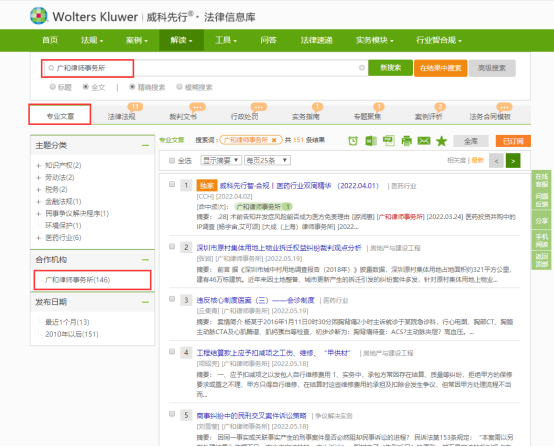Click the 独家 badge on result 1
This screenshot has width=554, height=447.
(x=207, y=186)
